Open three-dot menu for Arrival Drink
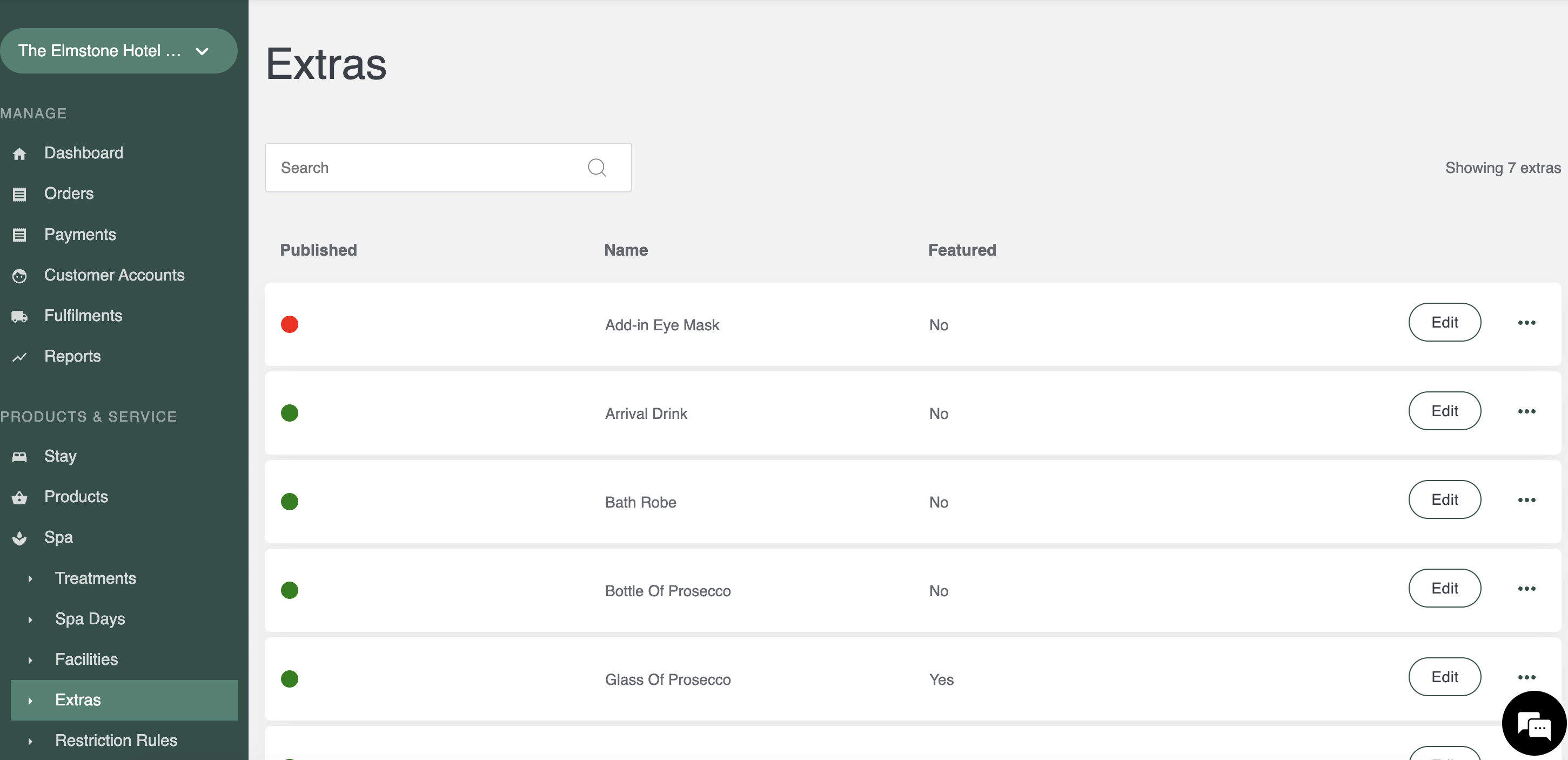Image resolution: width=1568 pixels, height=760 pixels. coord(1526,411)
